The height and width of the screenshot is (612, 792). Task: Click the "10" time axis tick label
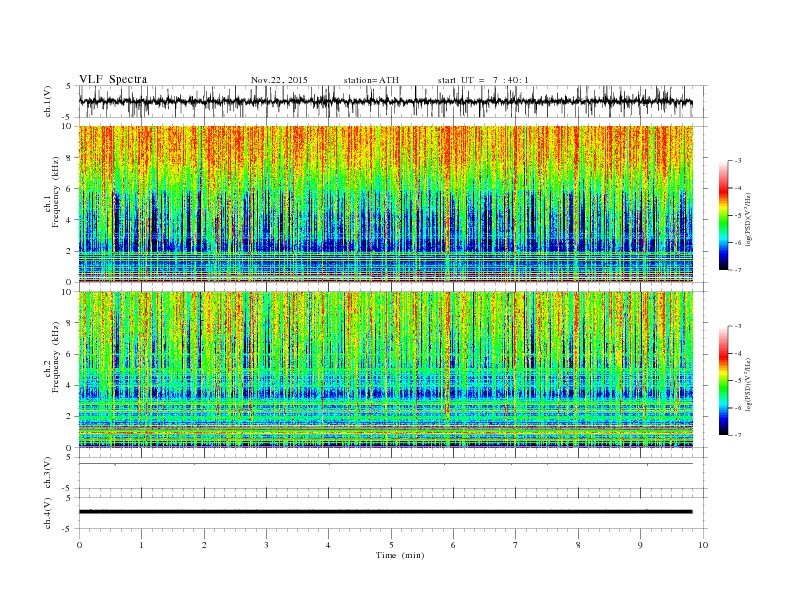coord(703,545)
